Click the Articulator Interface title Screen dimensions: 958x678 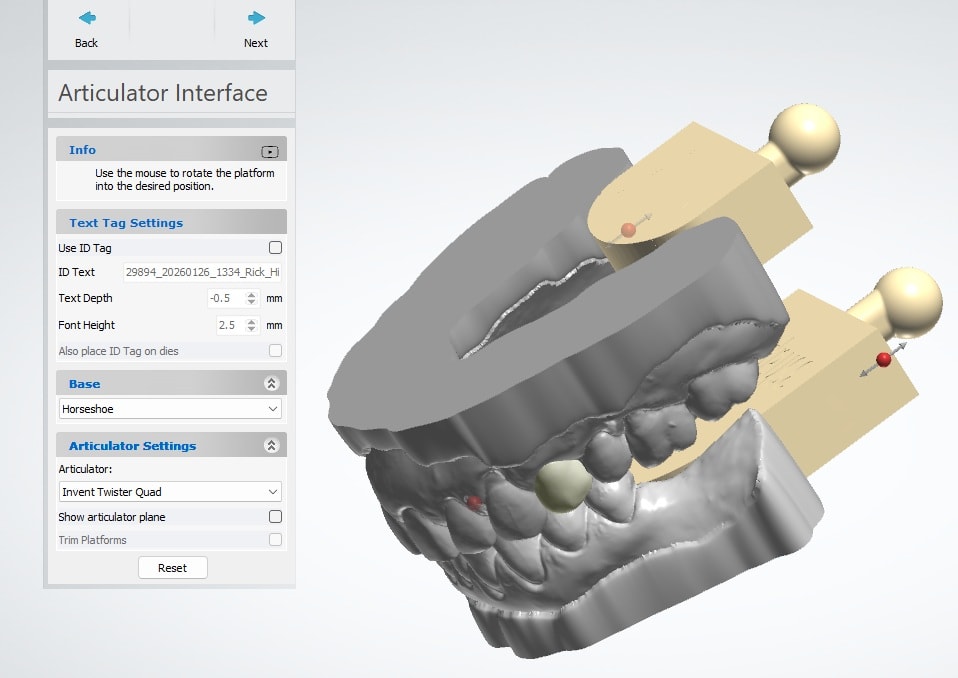pos(163,93)
